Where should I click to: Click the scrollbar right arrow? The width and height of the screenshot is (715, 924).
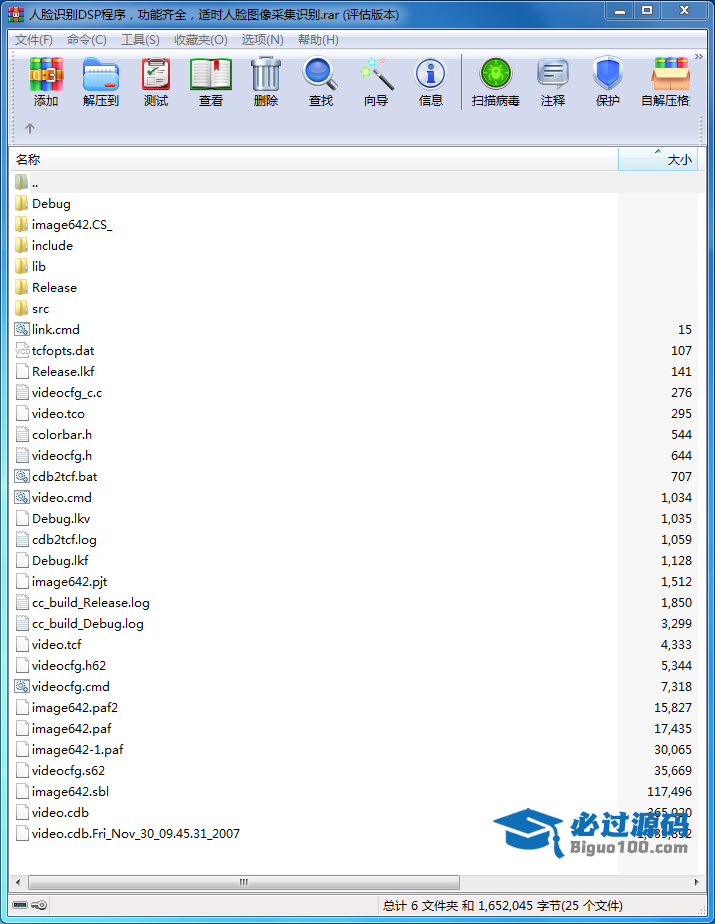697,882
